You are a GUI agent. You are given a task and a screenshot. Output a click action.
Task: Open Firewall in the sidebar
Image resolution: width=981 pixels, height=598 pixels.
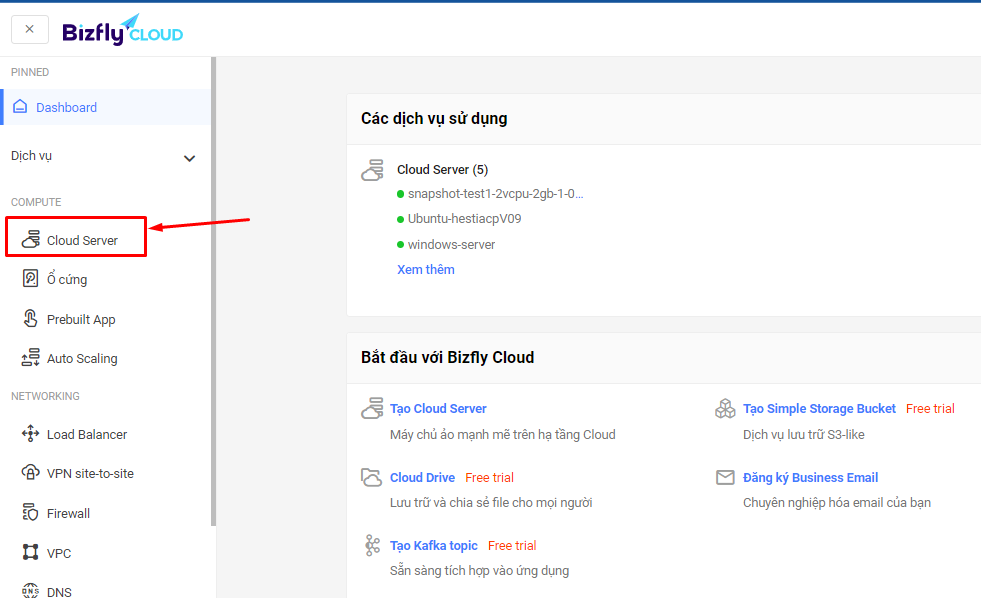click(x=68, y=514)
